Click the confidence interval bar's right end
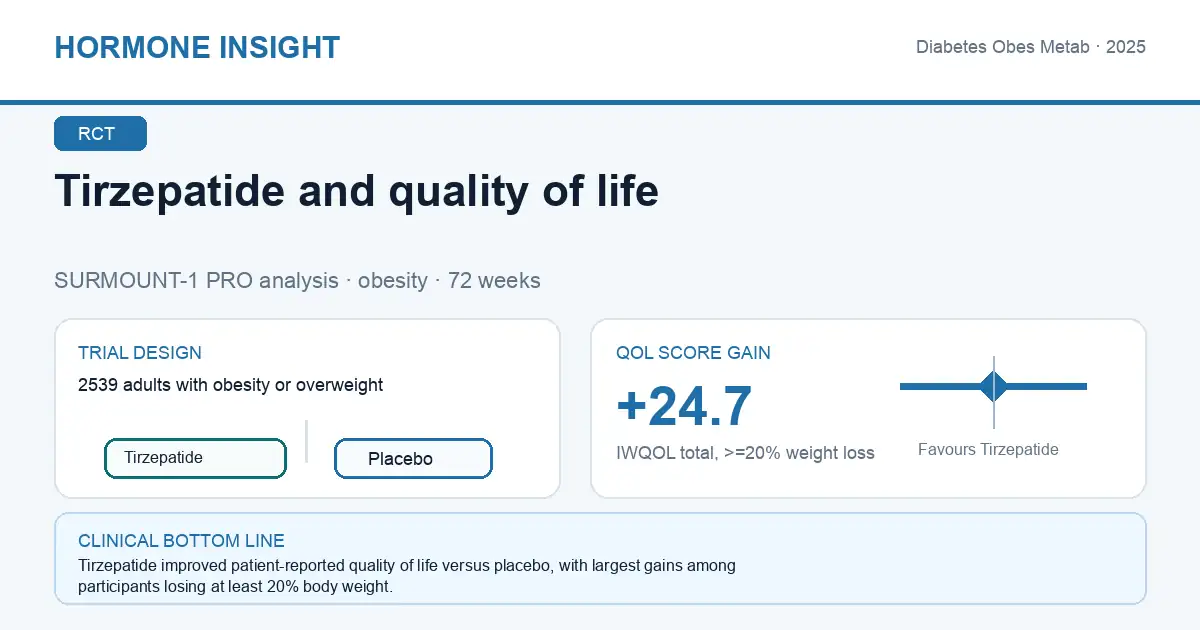1200x630 pixels. 1083,386
